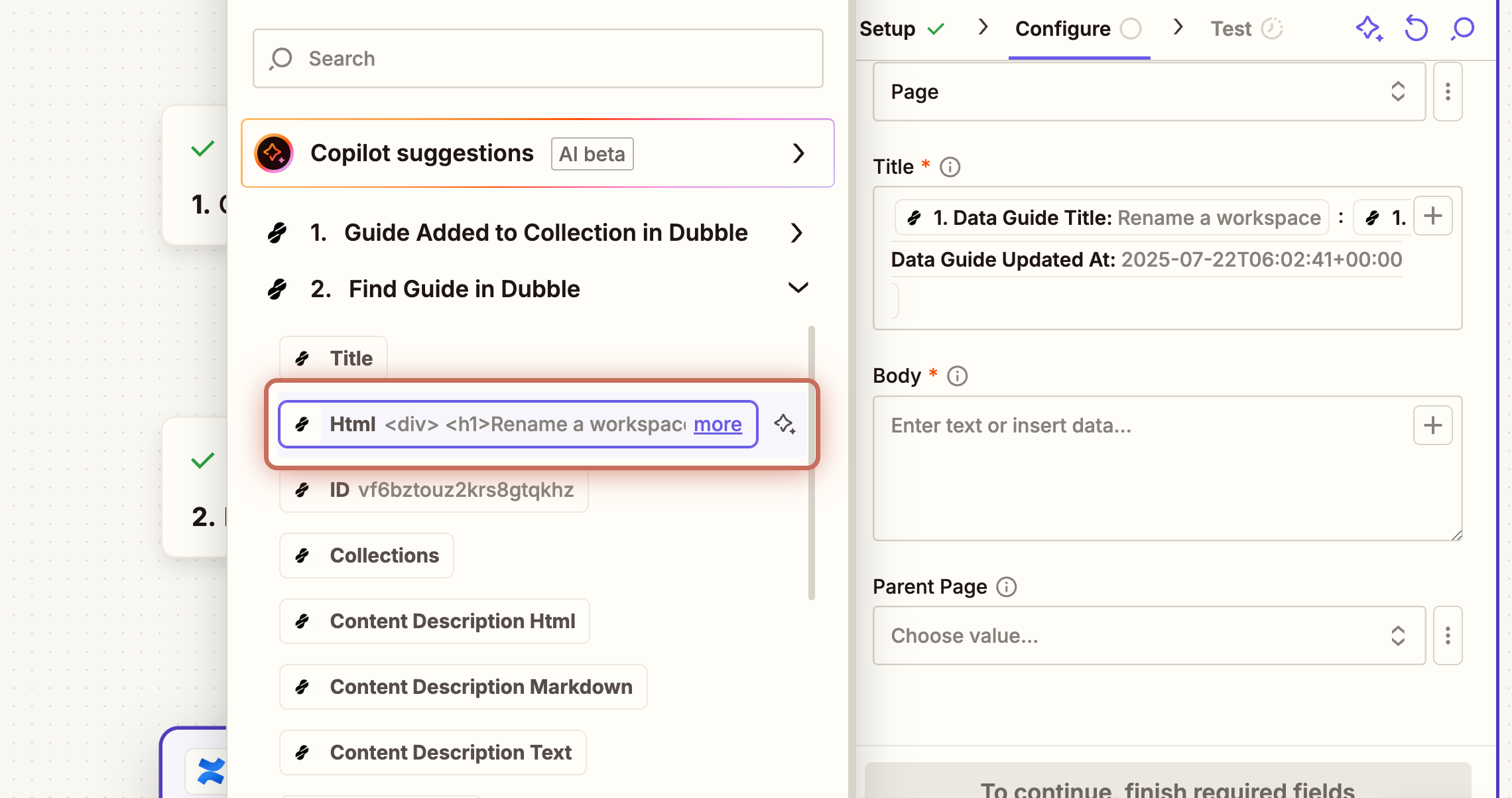
Task: Select the Html data pill
Action: click(518, 424)
